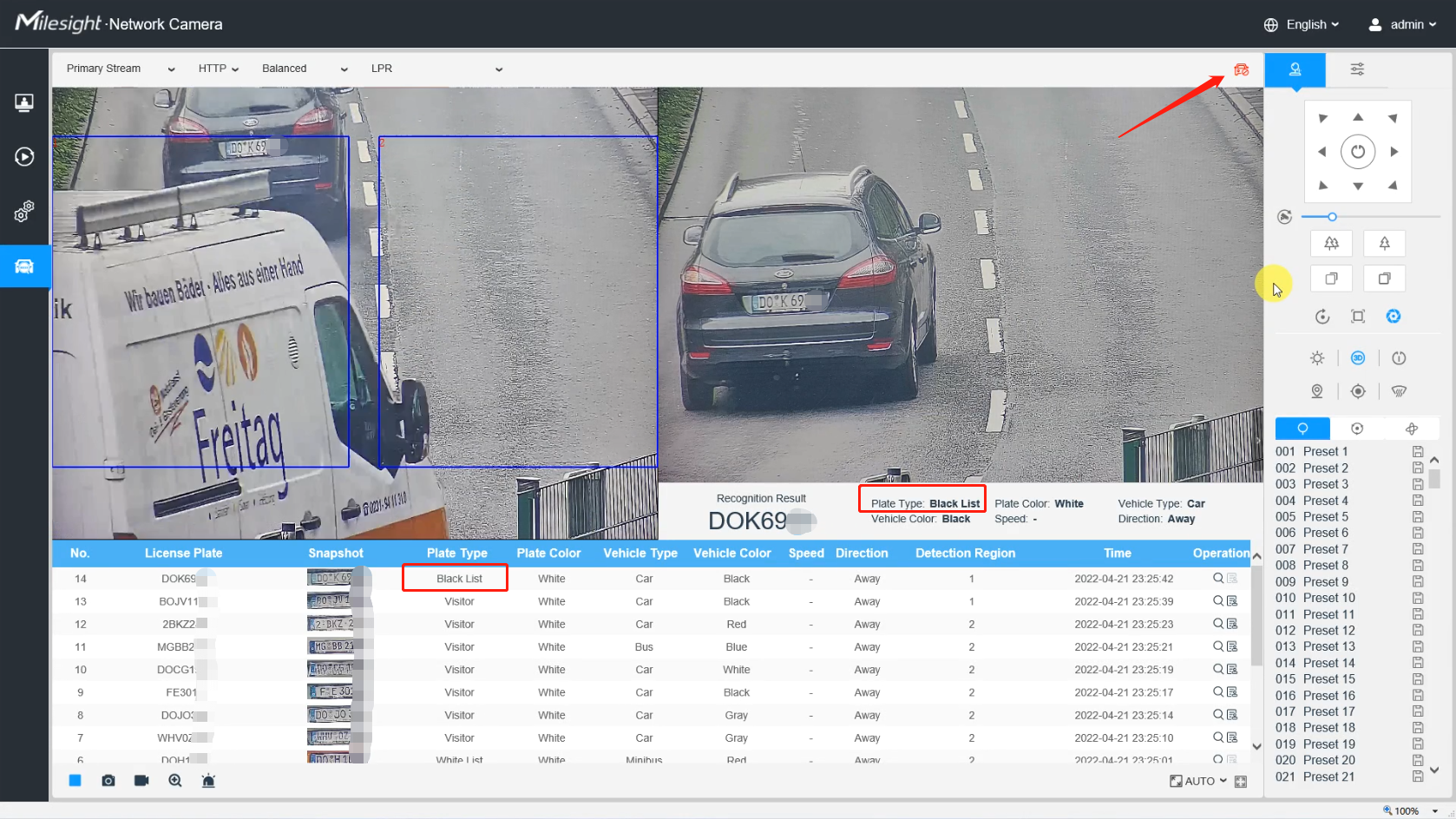This screenshot has height=819, width=1456.
Task: Adjust the PTZ speed slider
Action: [x=1370, y=217]
